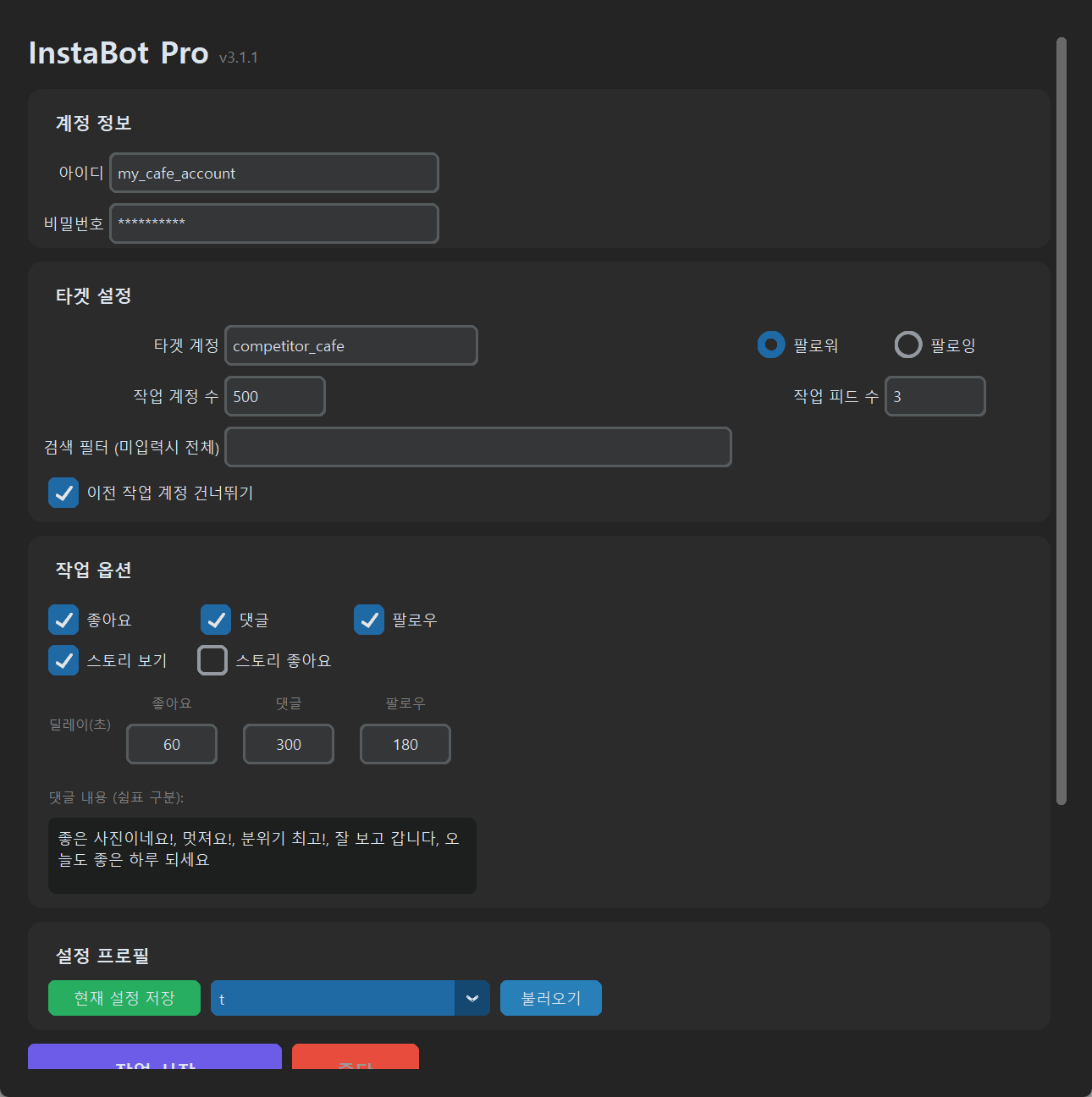
Task: Click the 작업 계정 수 field showing 500
Action: pyautogui.click(x=275, y=396)
